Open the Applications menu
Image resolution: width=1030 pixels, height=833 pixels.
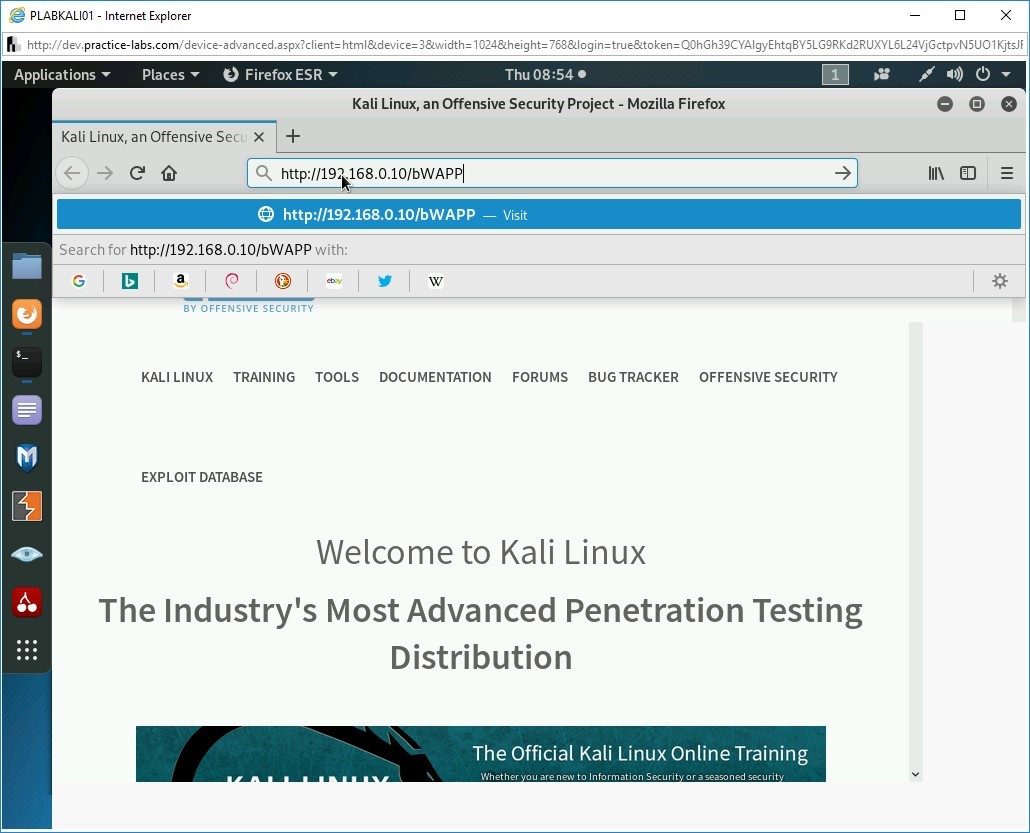click(62, 75)
